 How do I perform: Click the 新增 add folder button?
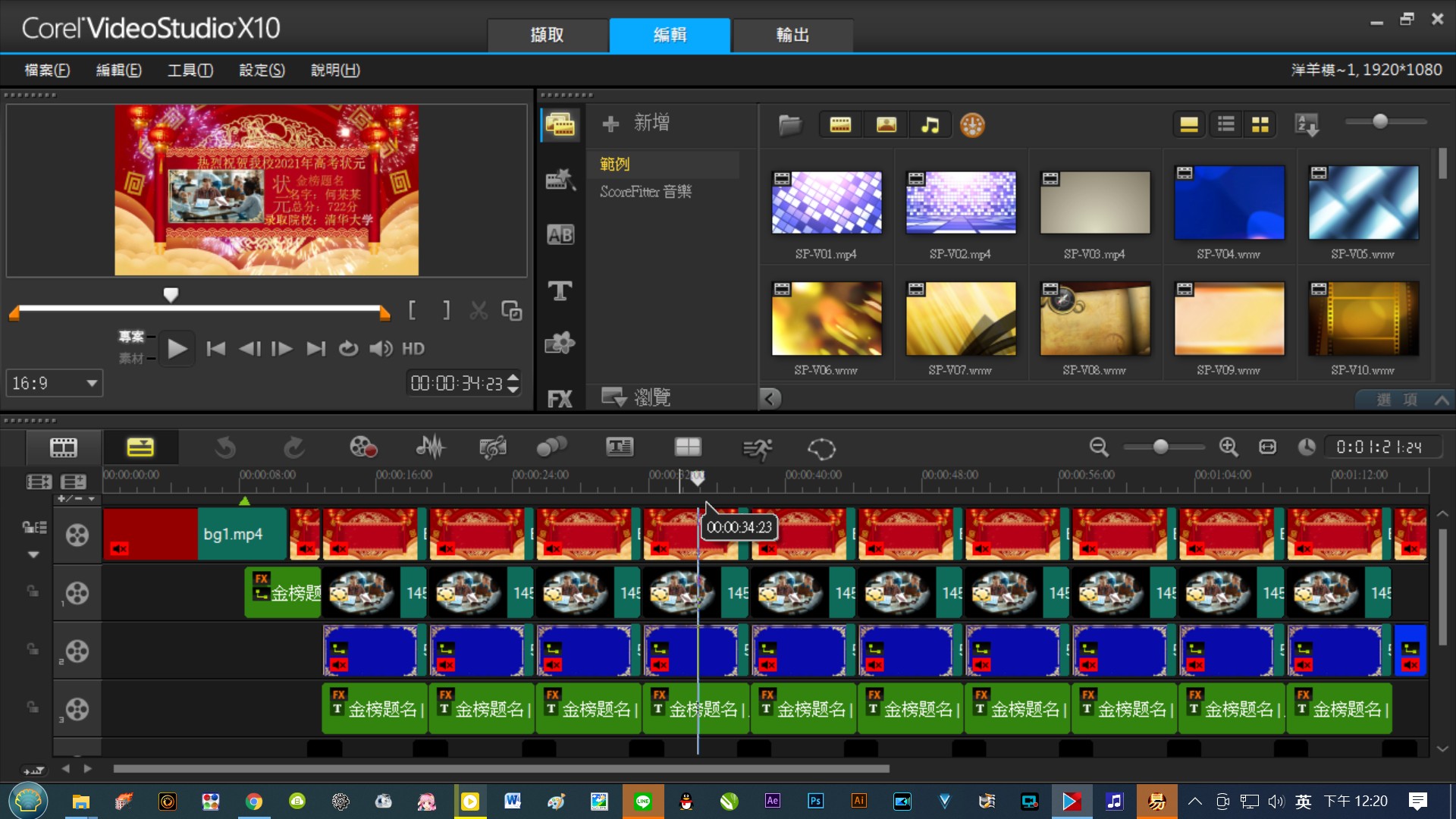coord(635,123)
